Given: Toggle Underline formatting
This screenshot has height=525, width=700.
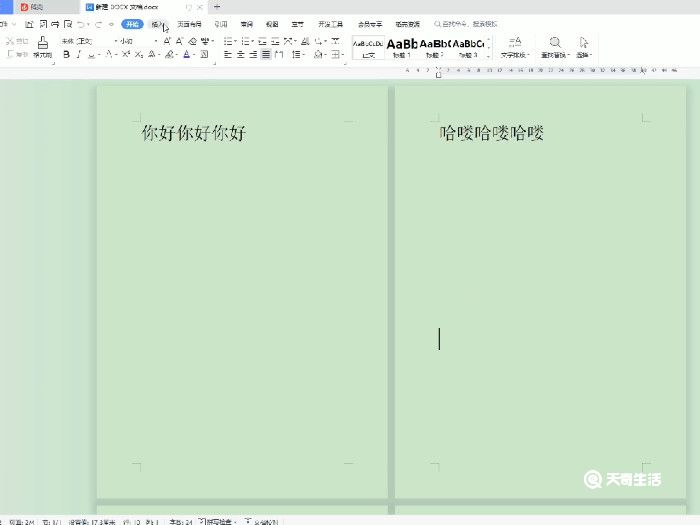Looking at the screenshot, I should pos(92,54).
